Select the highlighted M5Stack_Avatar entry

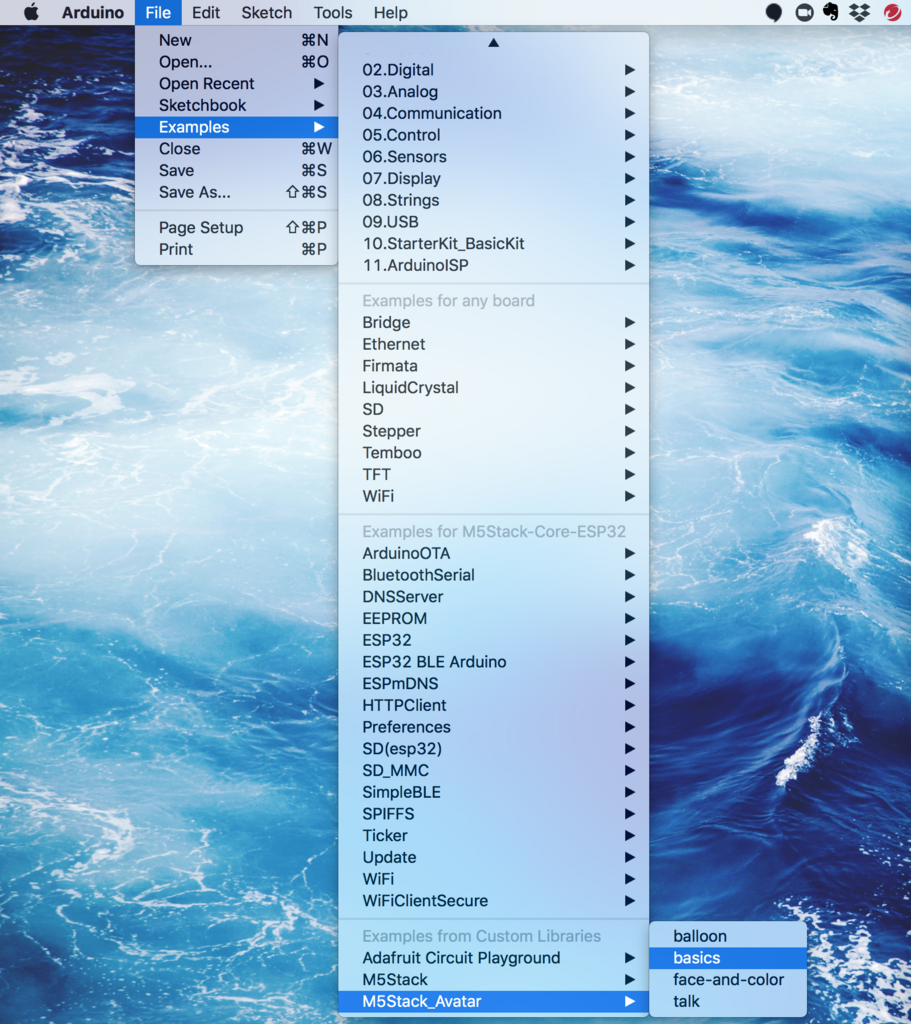[494, 1001]
